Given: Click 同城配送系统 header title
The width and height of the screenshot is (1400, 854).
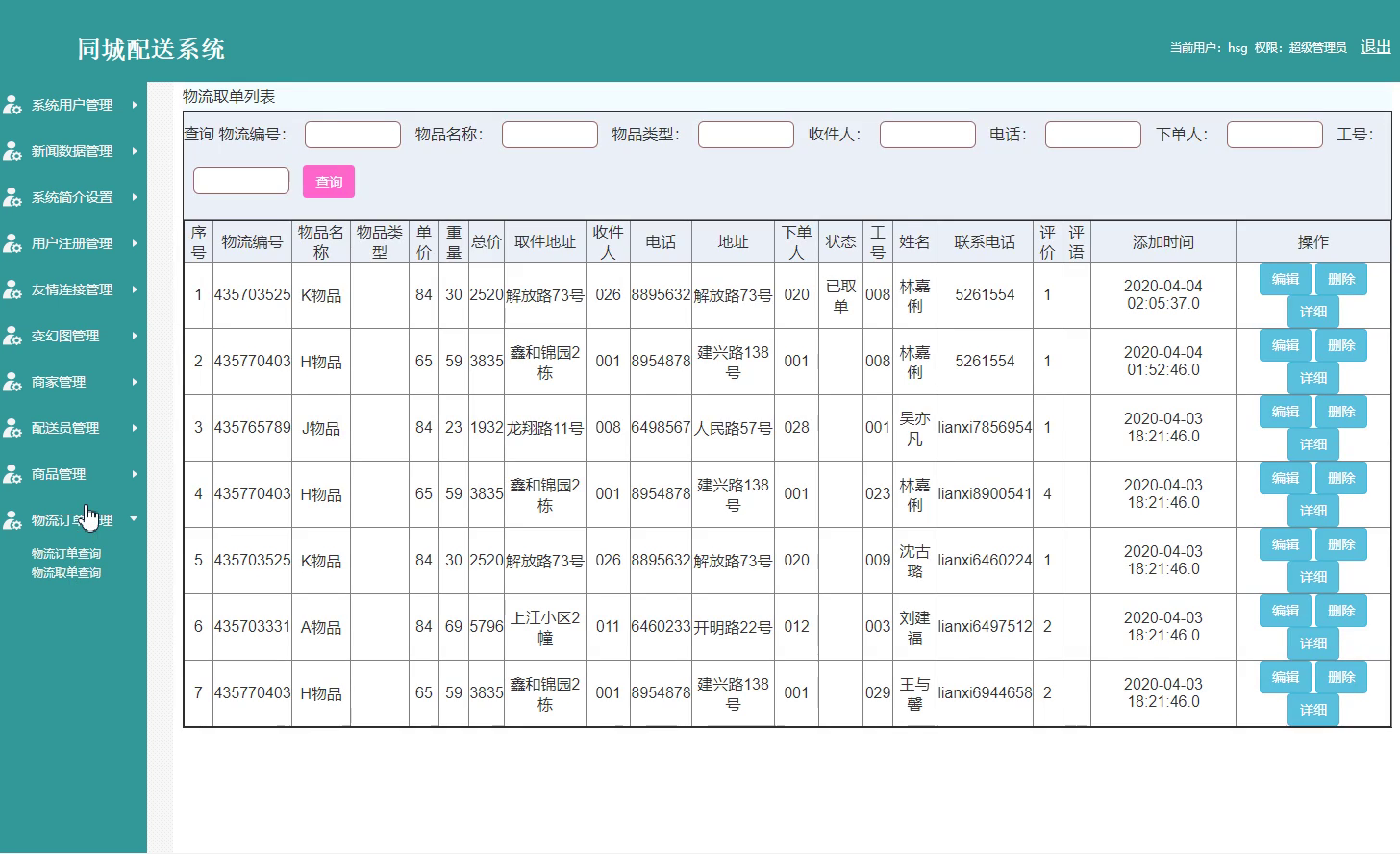Looking at the screenshot, I should tap(151, 49).
